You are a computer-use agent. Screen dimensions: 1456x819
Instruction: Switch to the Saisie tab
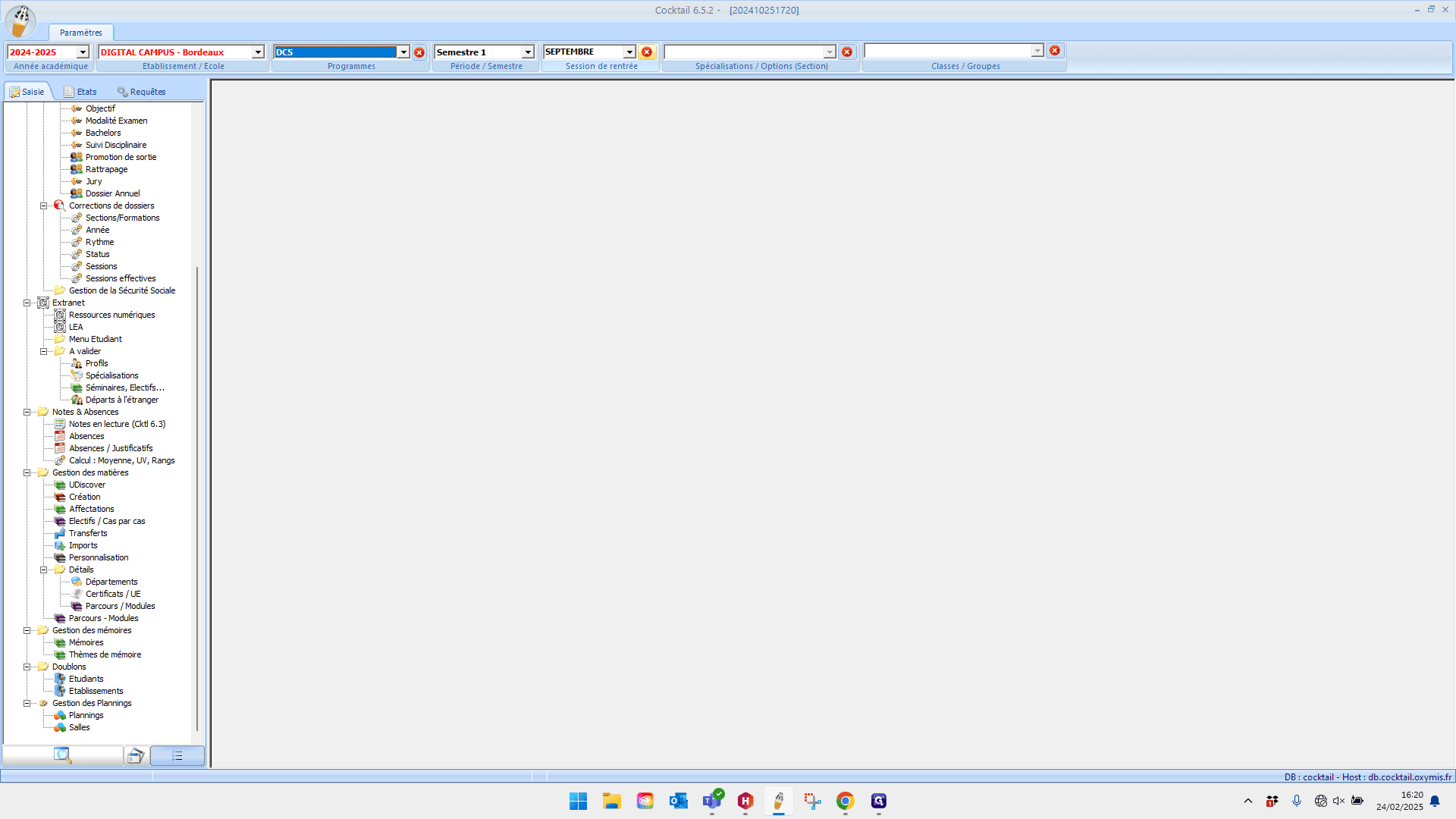point(27,92)
